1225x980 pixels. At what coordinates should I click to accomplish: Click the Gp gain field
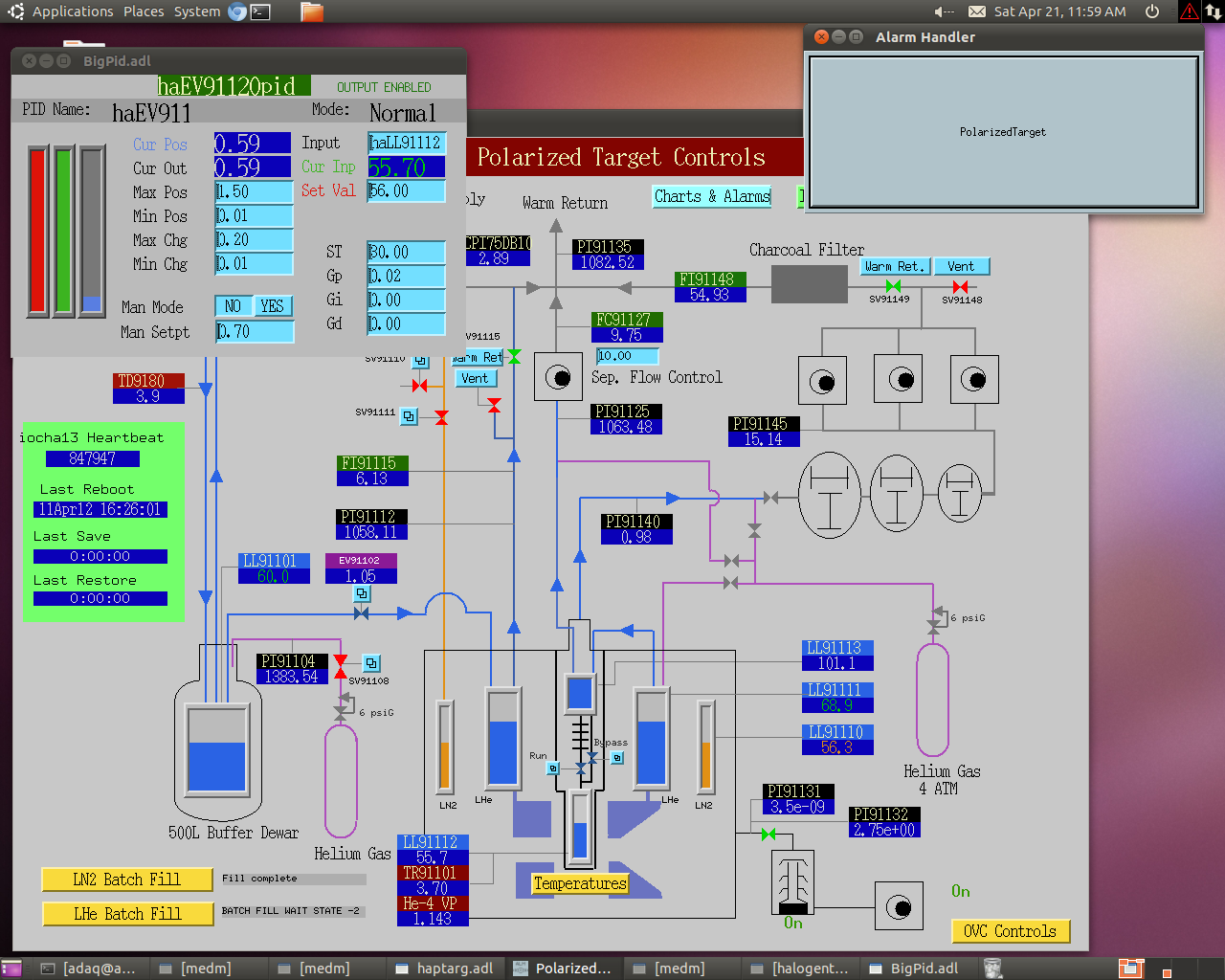pos(407,276)
